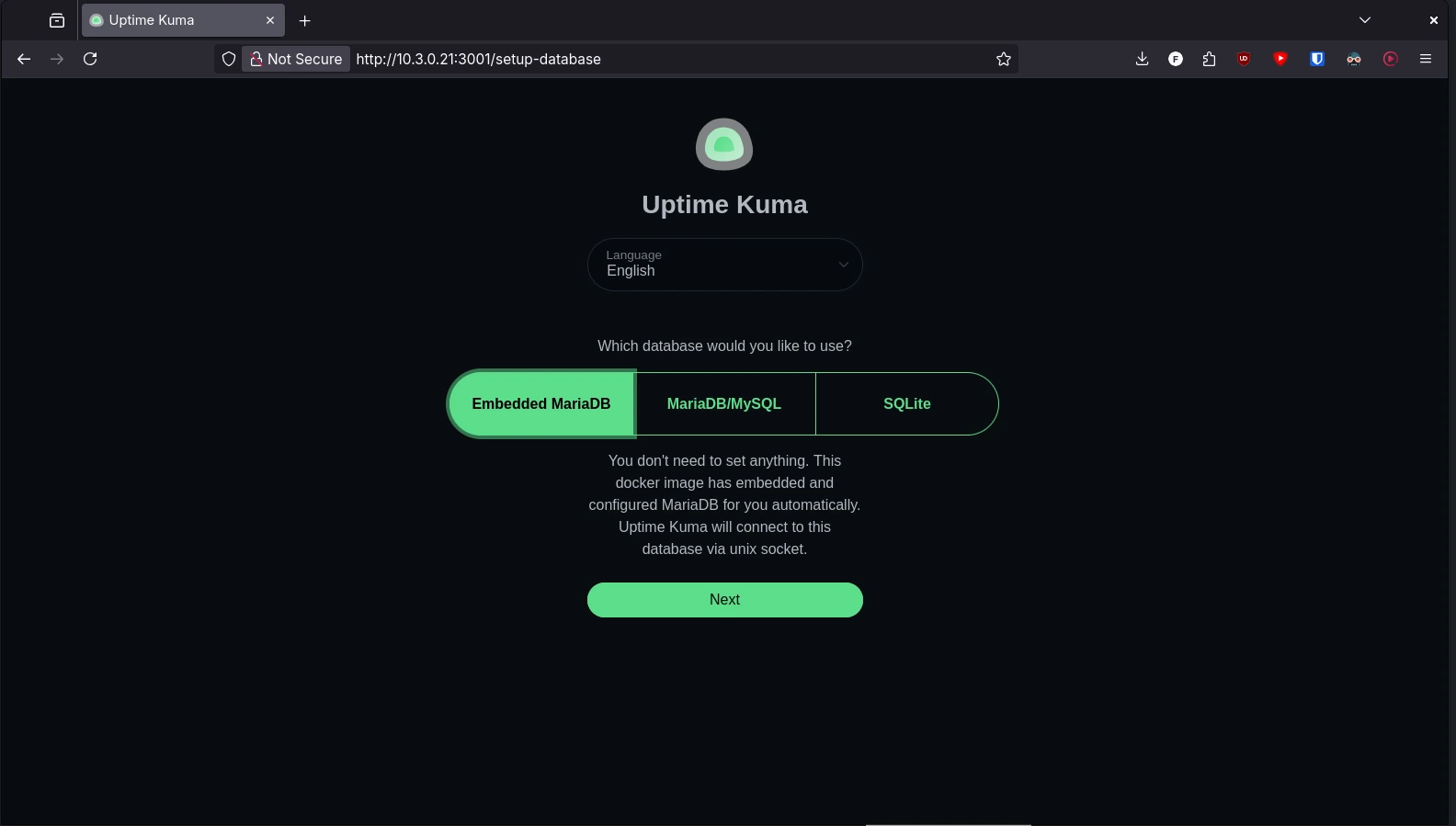Bookmark this page with the star
This screenshot has width=1456, height=826.
(x=1004, y=59)
